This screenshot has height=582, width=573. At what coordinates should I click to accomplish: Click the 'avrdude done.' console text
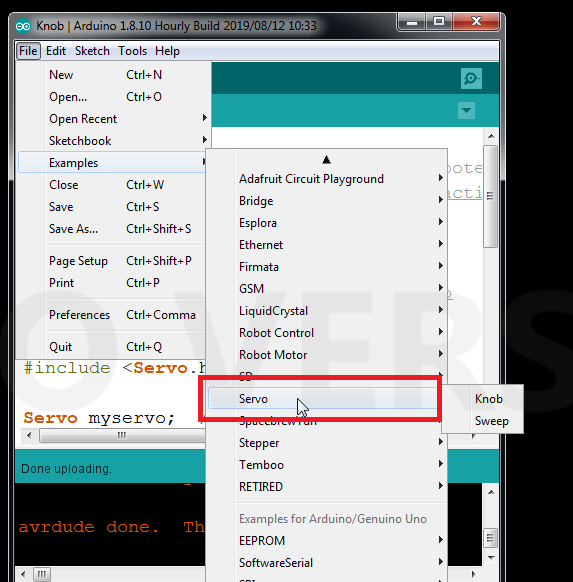pyautogui.click(x=89, y=527)
